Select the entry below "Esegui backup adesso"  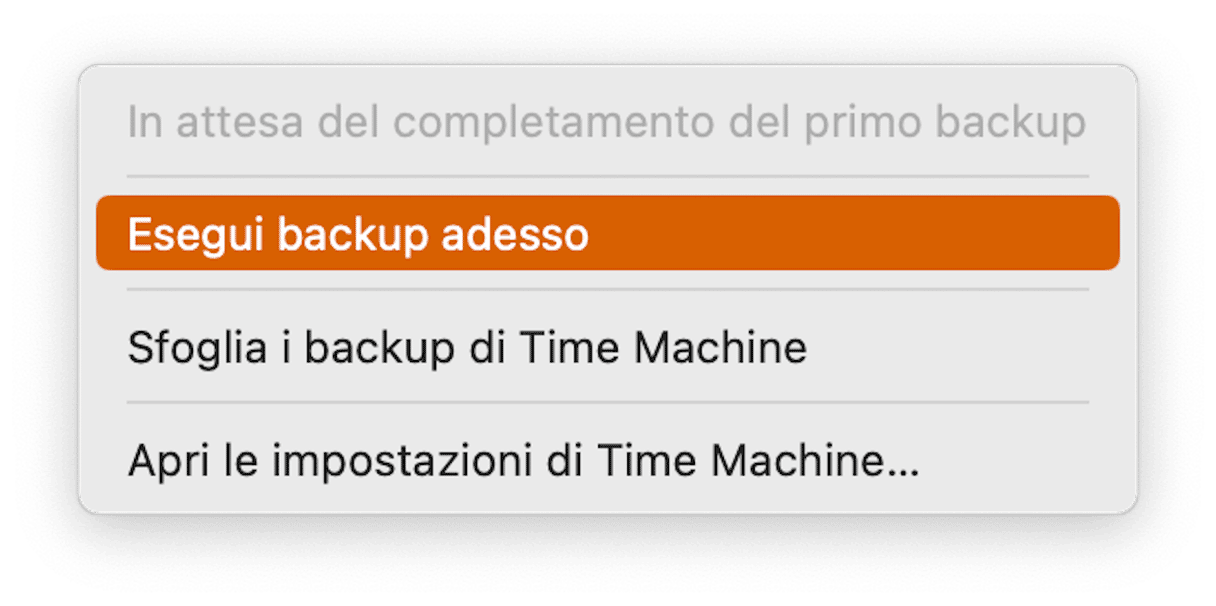tap(607, 347)
